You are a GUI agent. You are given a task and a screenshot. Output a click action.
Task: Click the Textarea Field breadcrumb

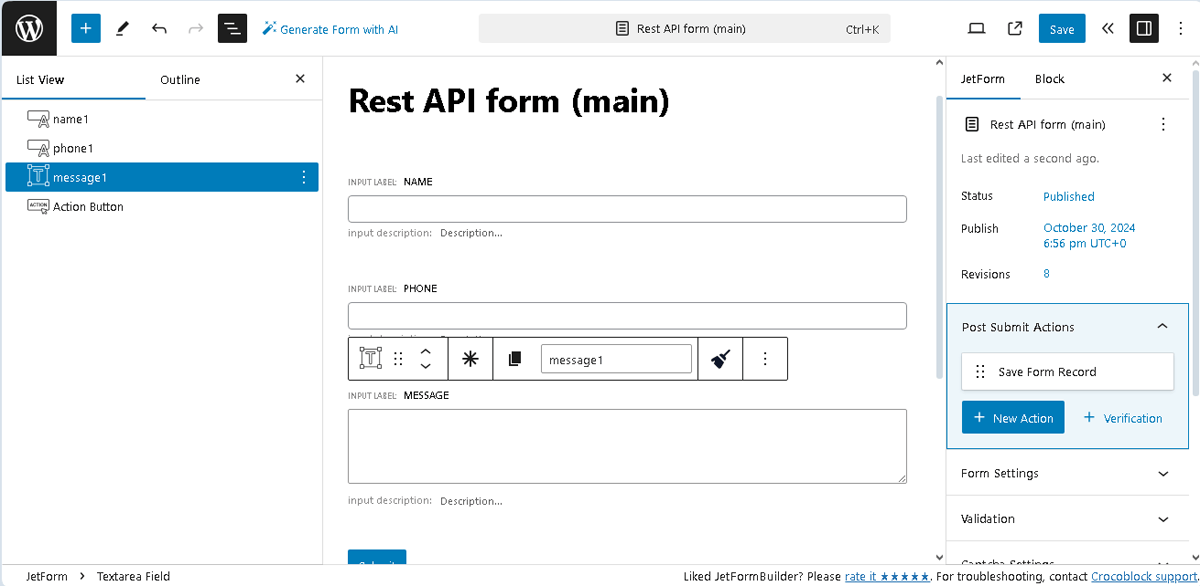tap(133, 576)
